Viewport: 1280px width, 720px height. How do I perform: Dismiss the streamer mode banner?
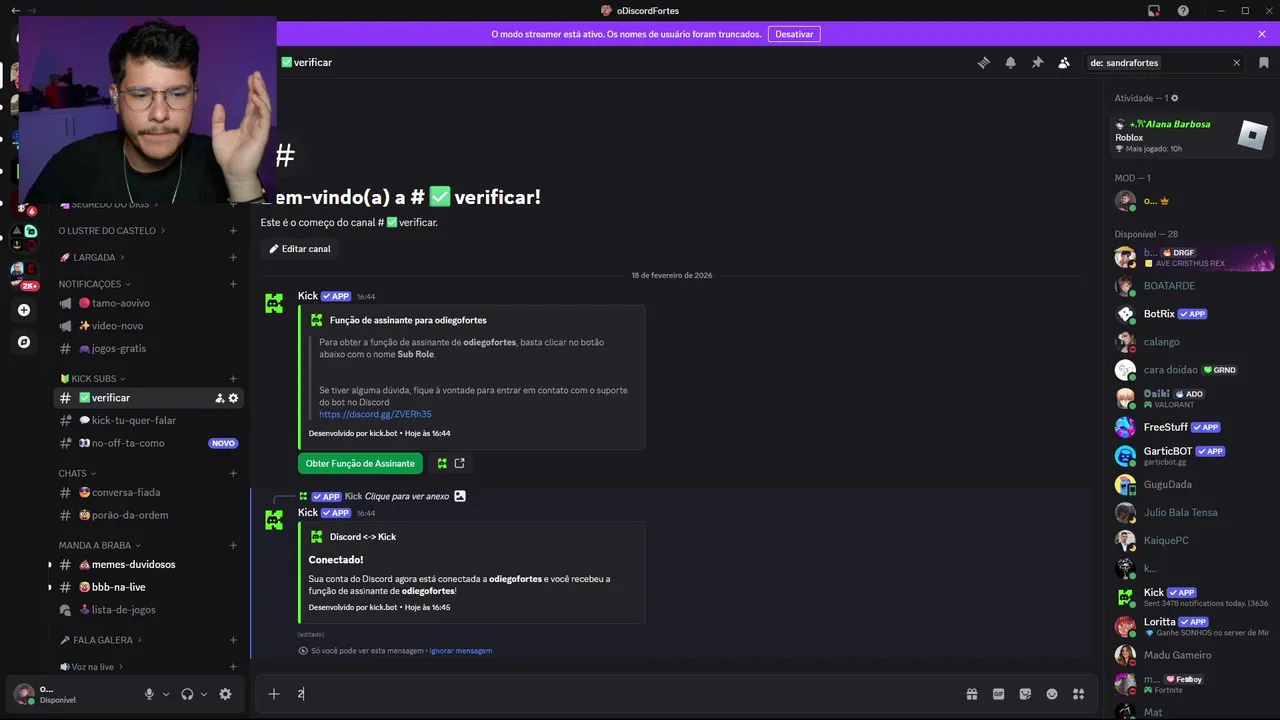[1262, 34]
